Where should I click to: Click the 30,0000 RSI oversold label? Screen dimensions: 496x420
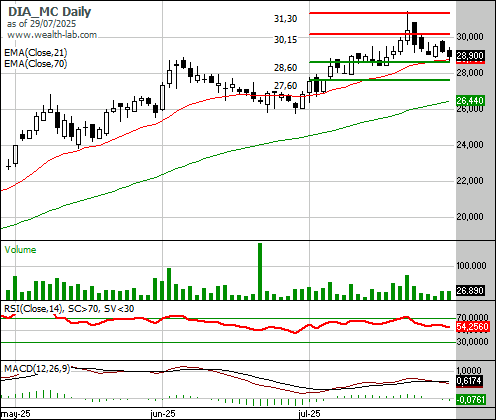coord(472,342)
